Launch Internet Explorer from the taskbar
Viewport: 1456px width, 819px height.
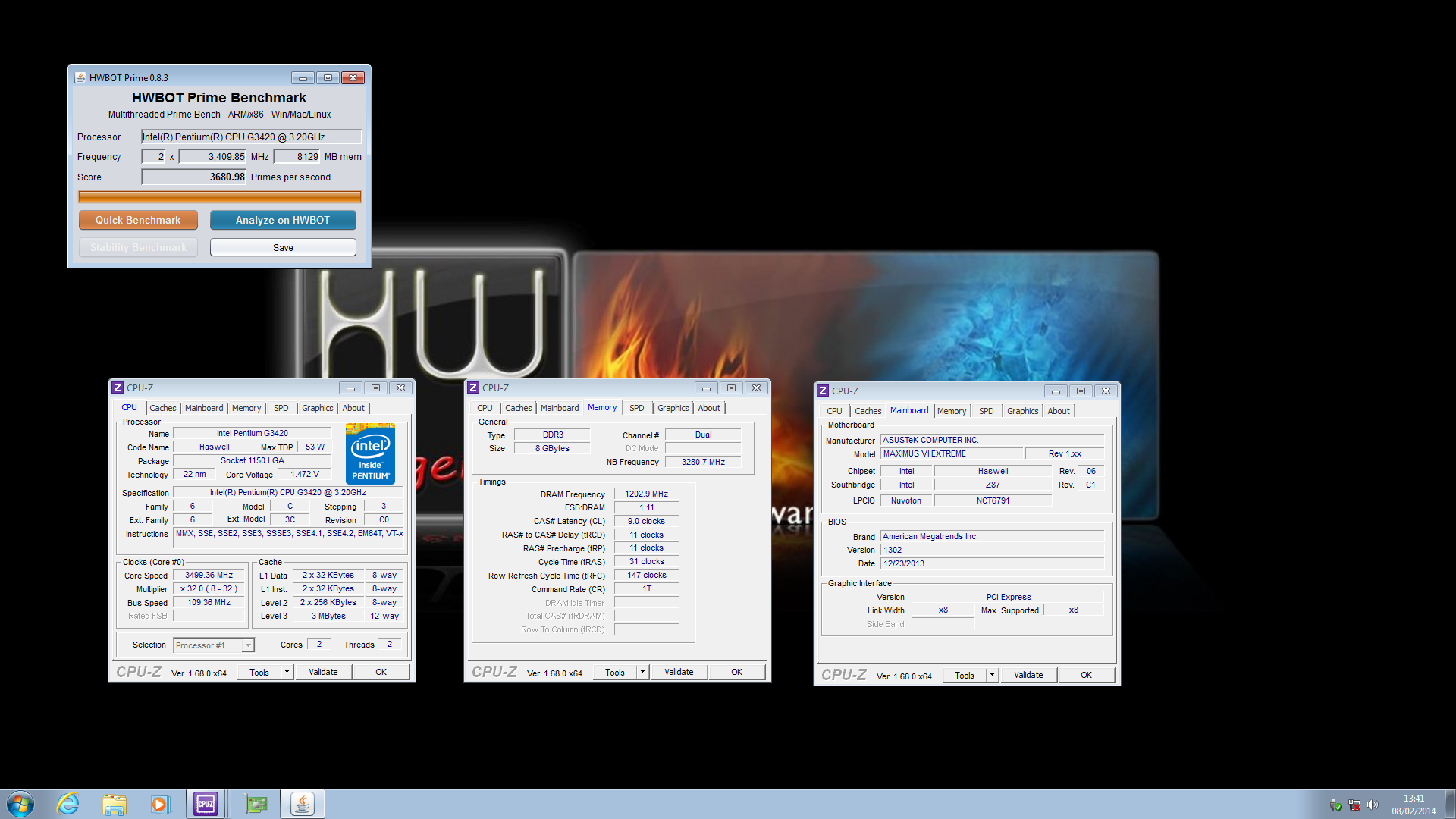pos(68,804)
